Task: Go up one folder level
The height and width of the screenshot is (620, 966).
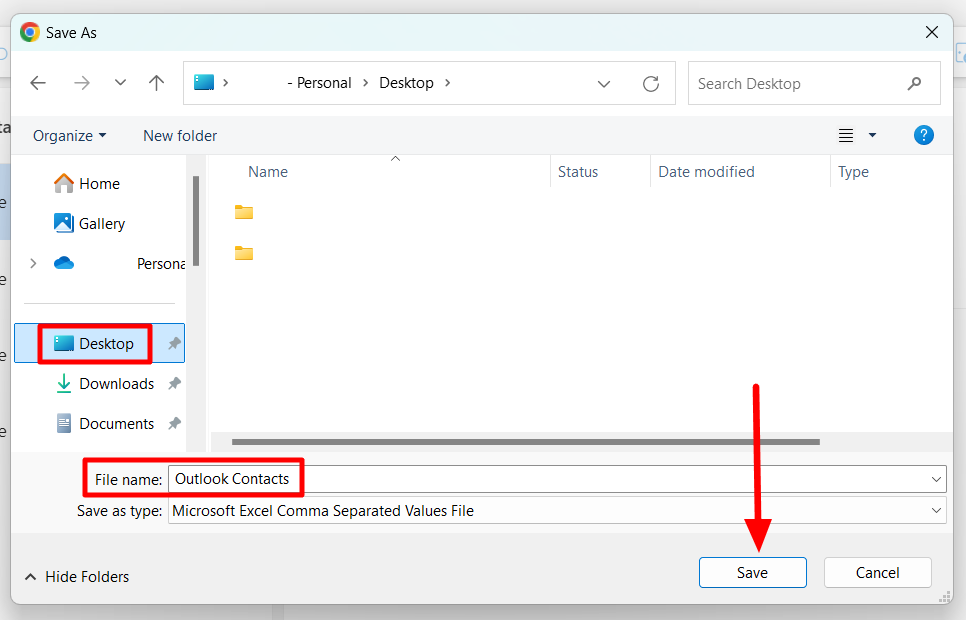Action: (156, 83)
